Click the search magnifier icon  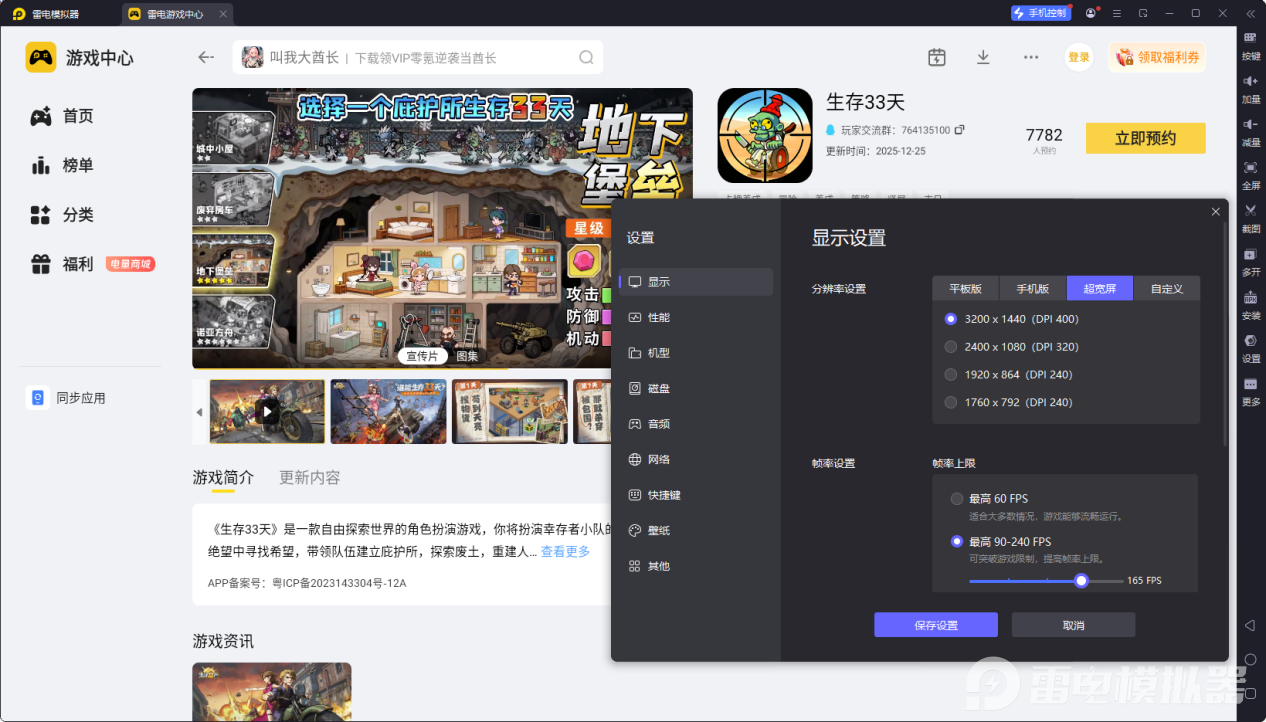pos(586,57)
